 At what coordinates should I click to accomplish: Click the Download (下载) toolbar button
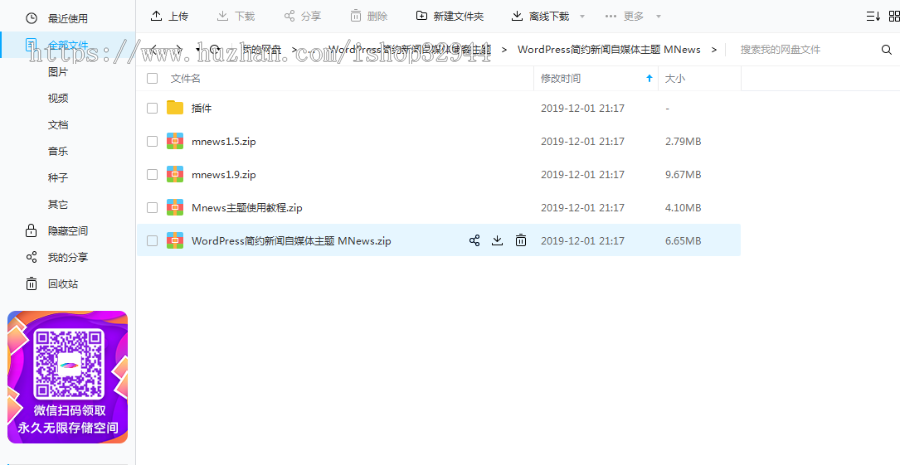(235, 16)
